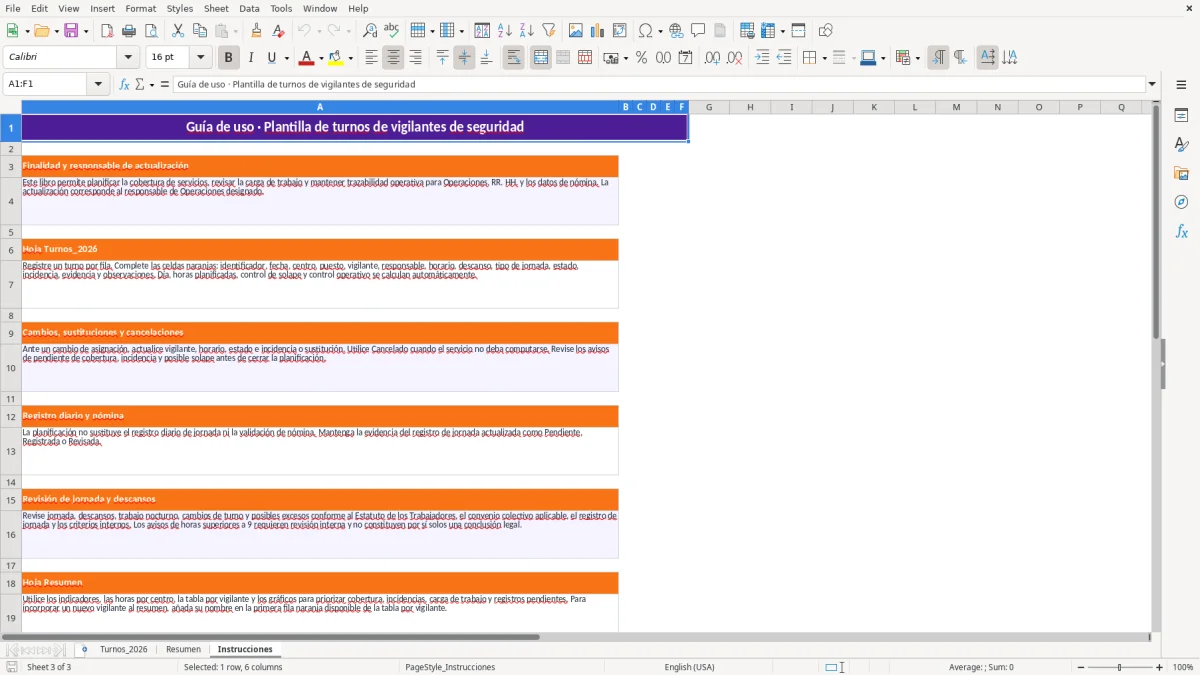This screenshot has width=1200, height=675.
Task: Click the Clear Direct Formatting icon
Action: point(279,31)
